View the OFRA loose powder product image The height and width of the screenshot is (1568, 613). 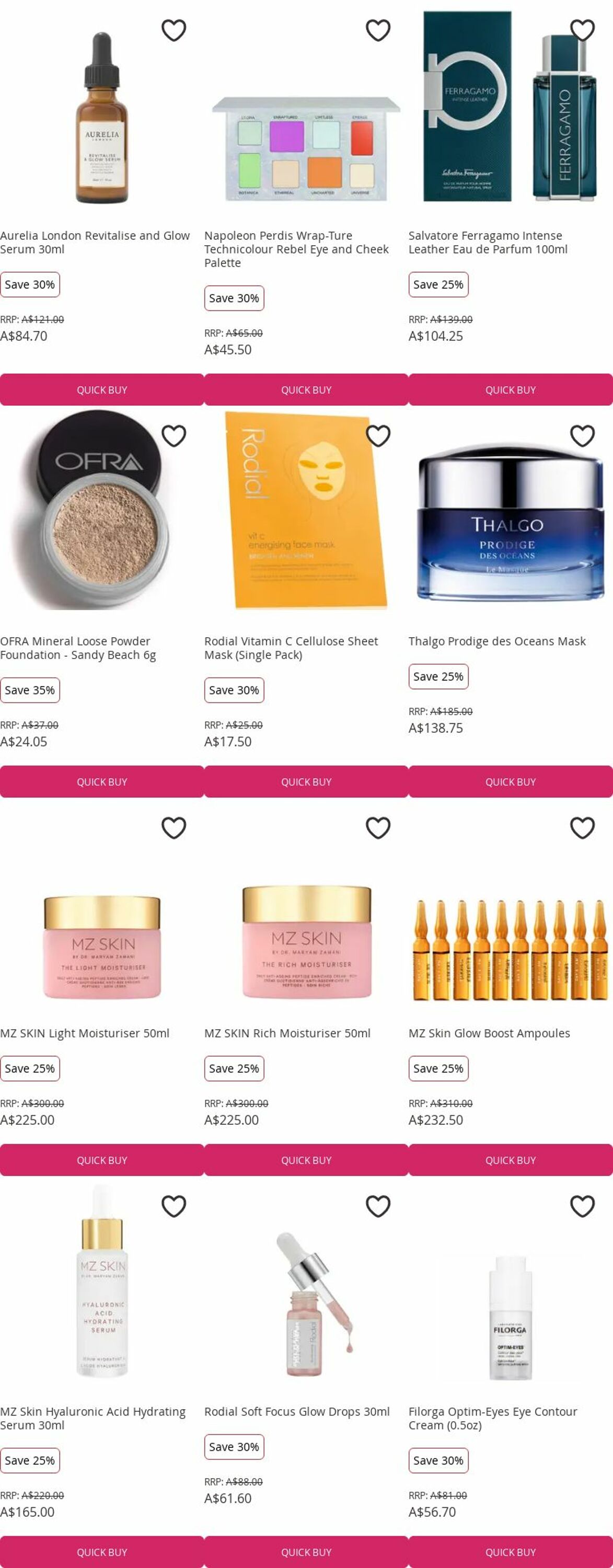102,510
